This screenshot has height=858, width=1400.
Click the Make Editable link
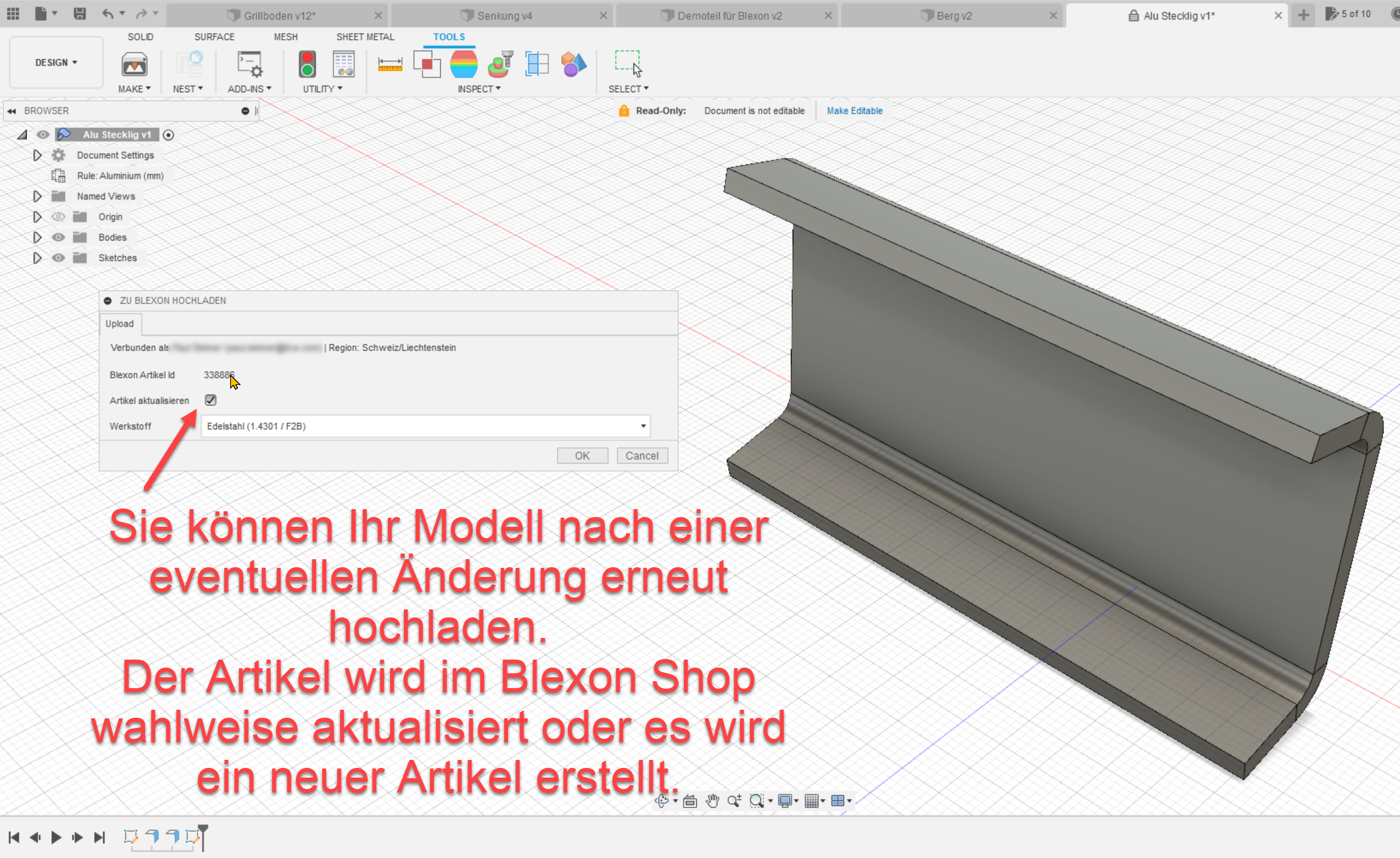click(x=854, y=111)
